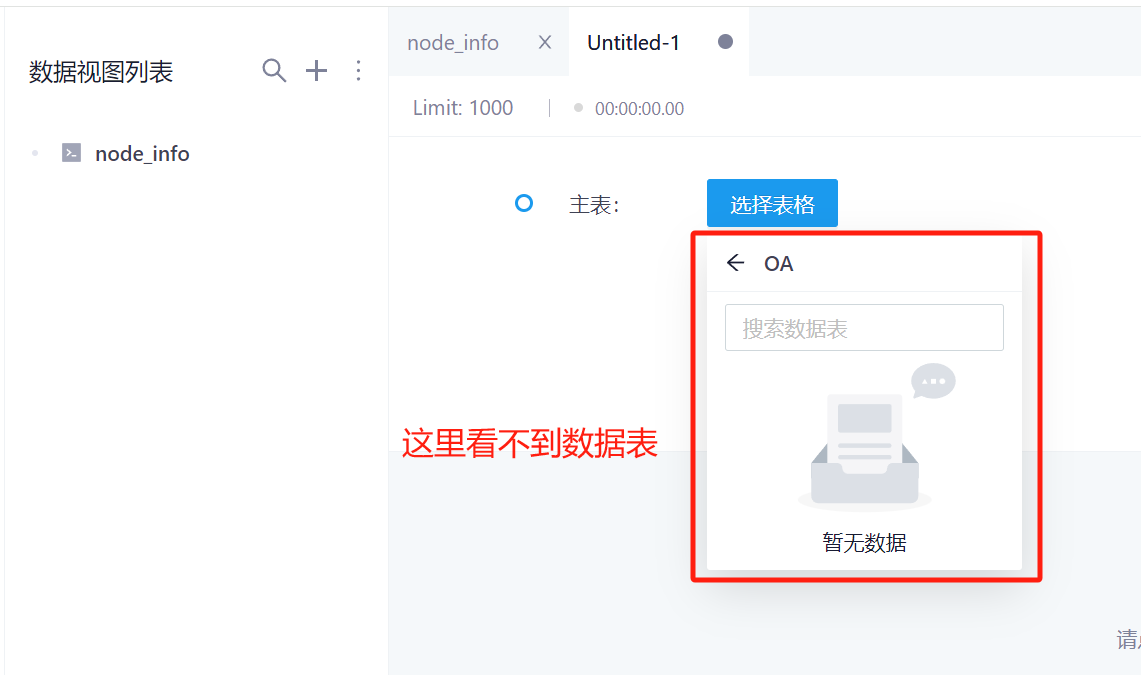Focus the 搜索数据表 search field
The image size is (1141, 675).
pyautogui.click(x=864, y=327)
